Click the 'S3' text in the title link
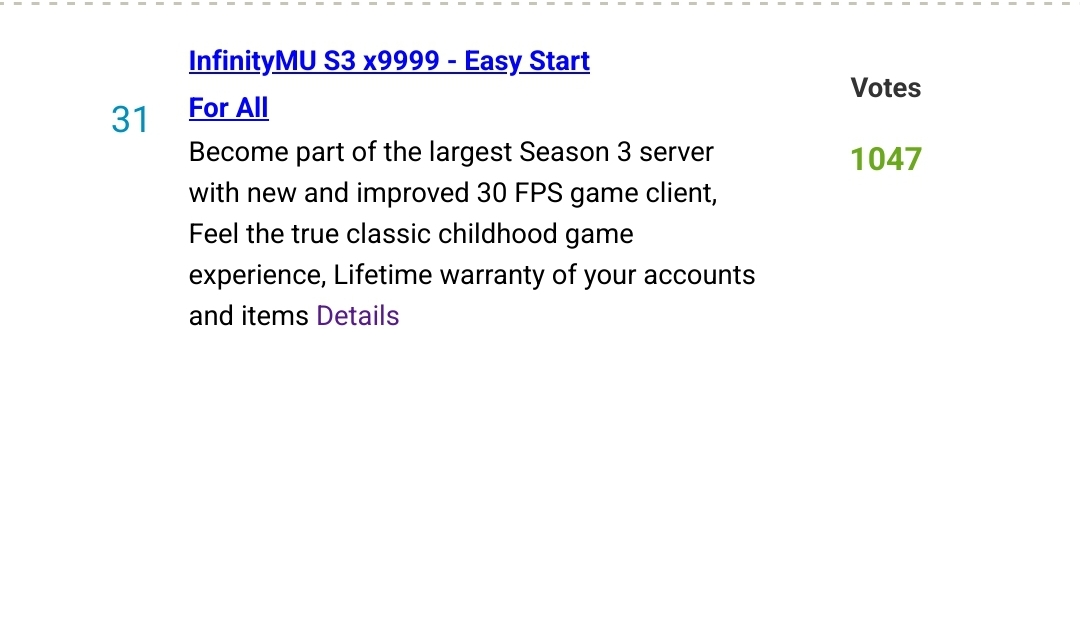 click(340, 61)
